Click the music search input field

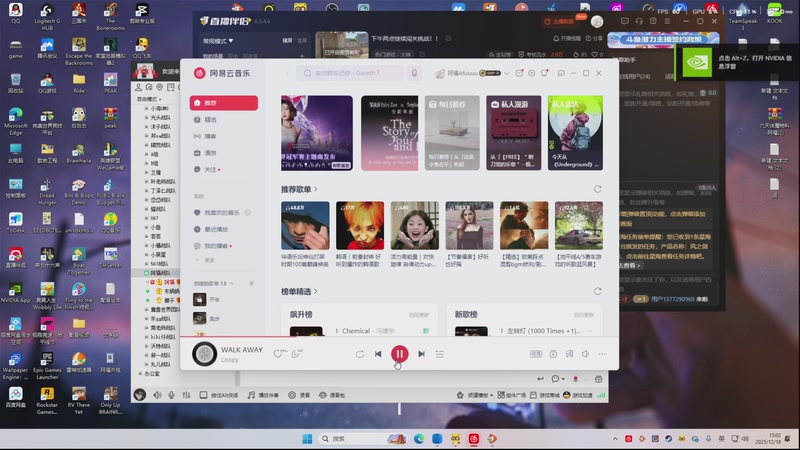tap(351, 73)
